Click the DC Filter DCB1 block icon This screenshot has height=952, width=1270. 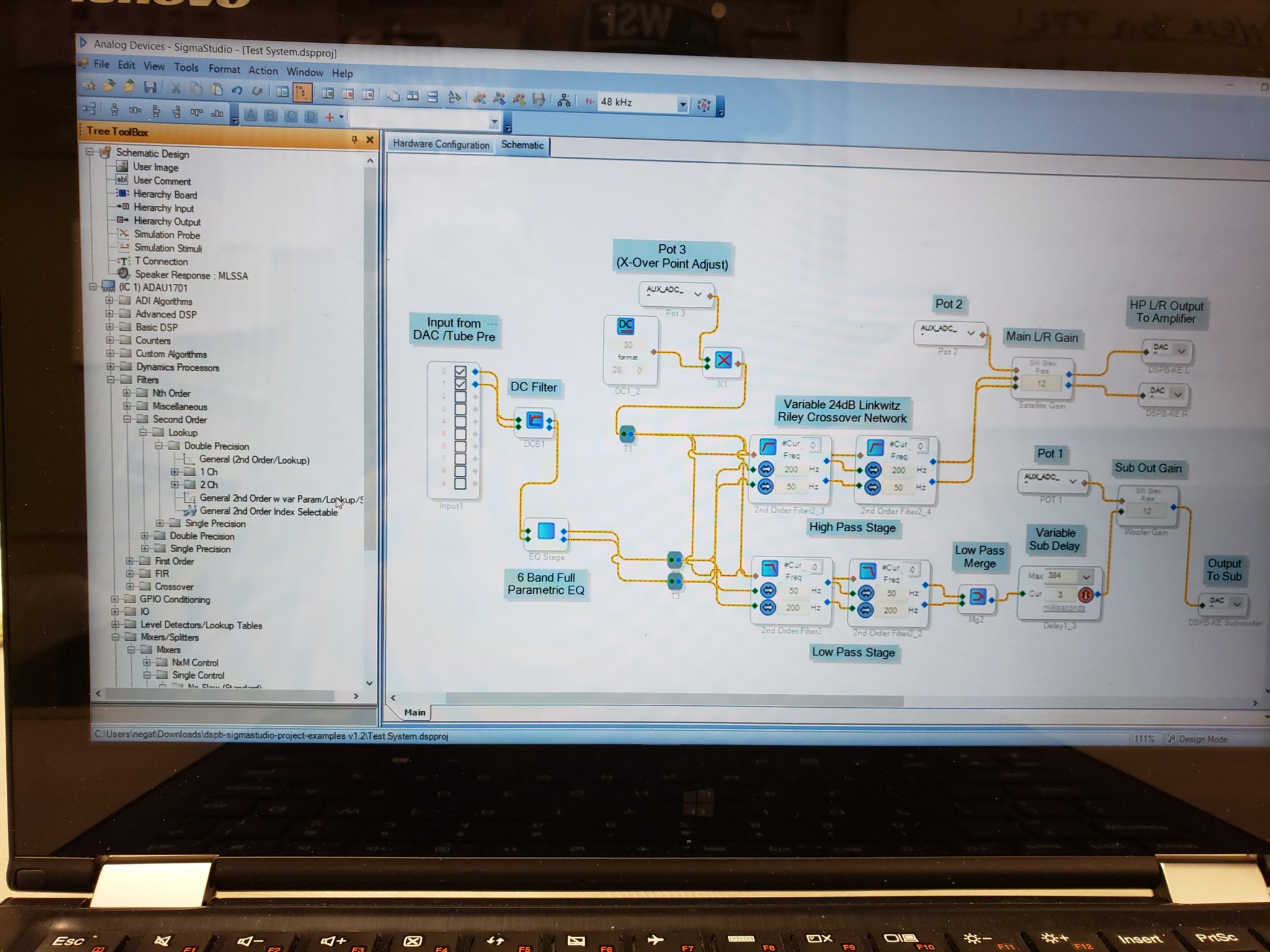click(x=534, y=421)
